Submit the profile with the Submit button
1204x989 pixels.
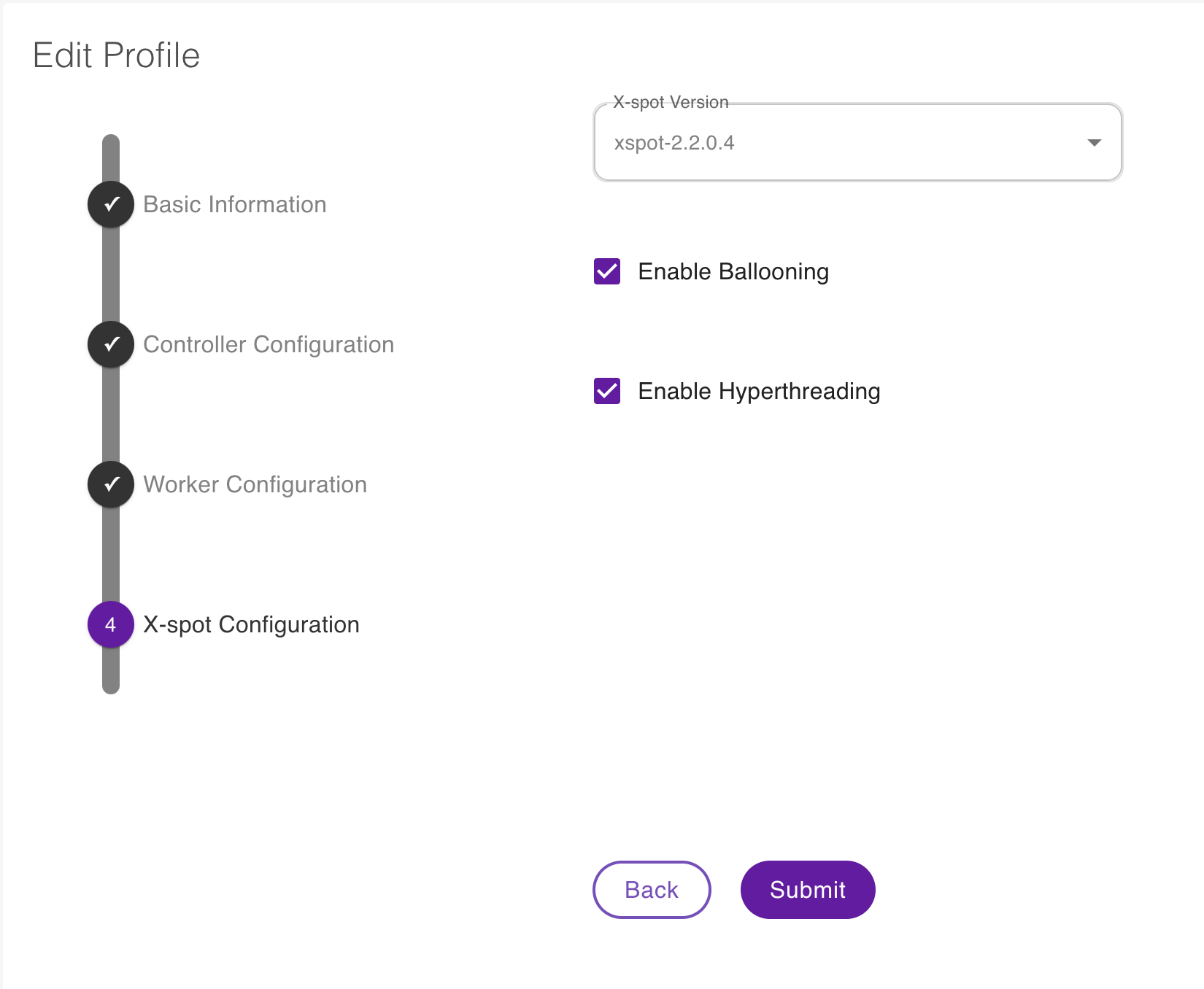[807, 890]
